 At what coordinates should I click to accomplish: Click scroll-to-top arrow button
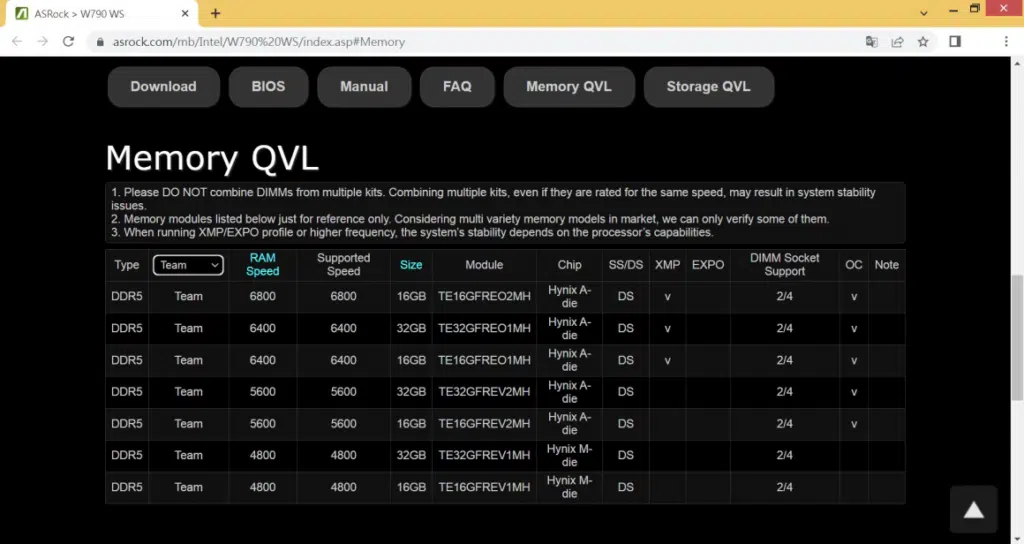tap(973, 510)
